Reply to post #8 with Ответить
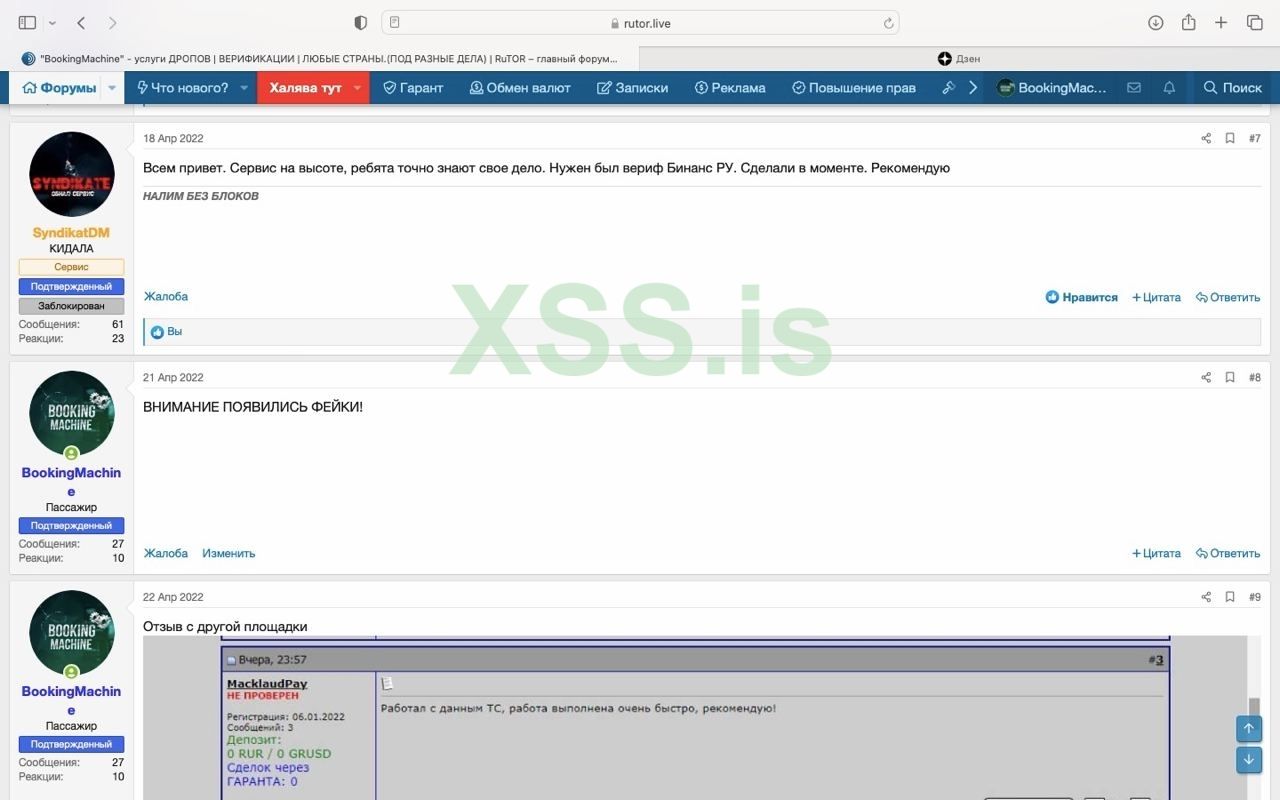This screenshot has height=800, width=1280. pyautogui.click(x=1228, y=553)
